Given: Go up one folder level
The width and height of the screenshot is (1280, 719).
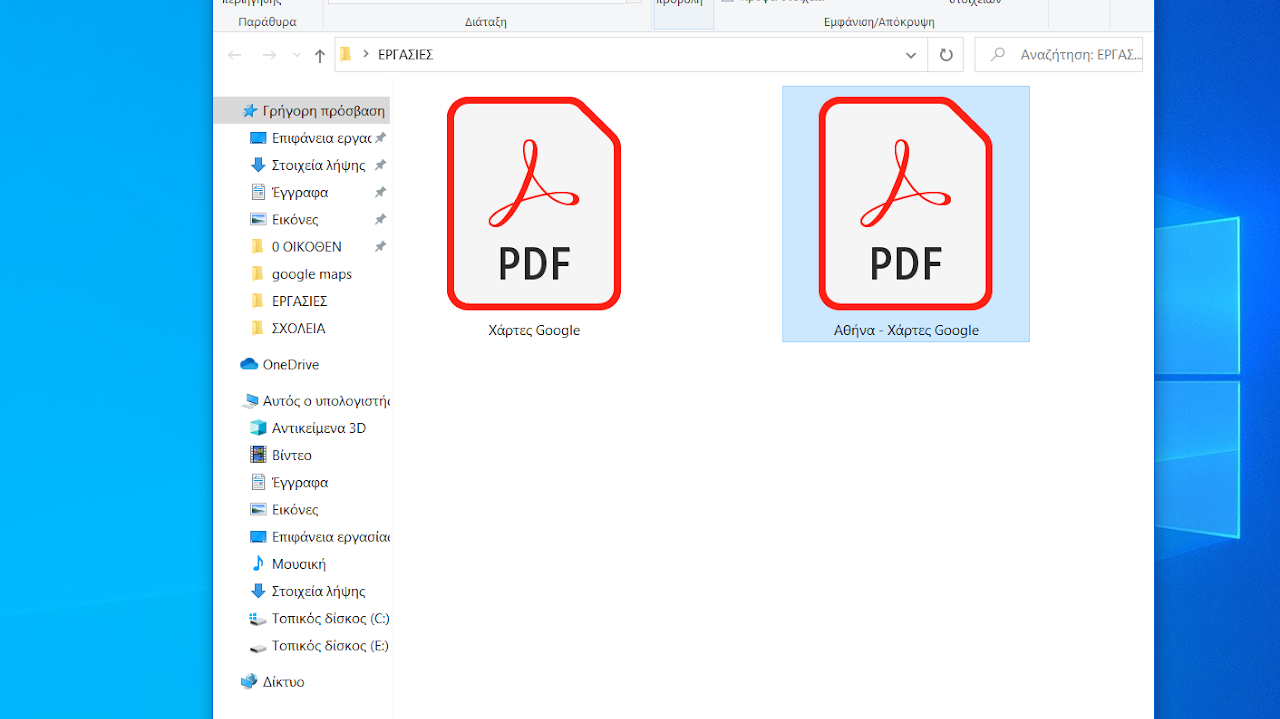Looking at the screenshot, I should (320, 56).
